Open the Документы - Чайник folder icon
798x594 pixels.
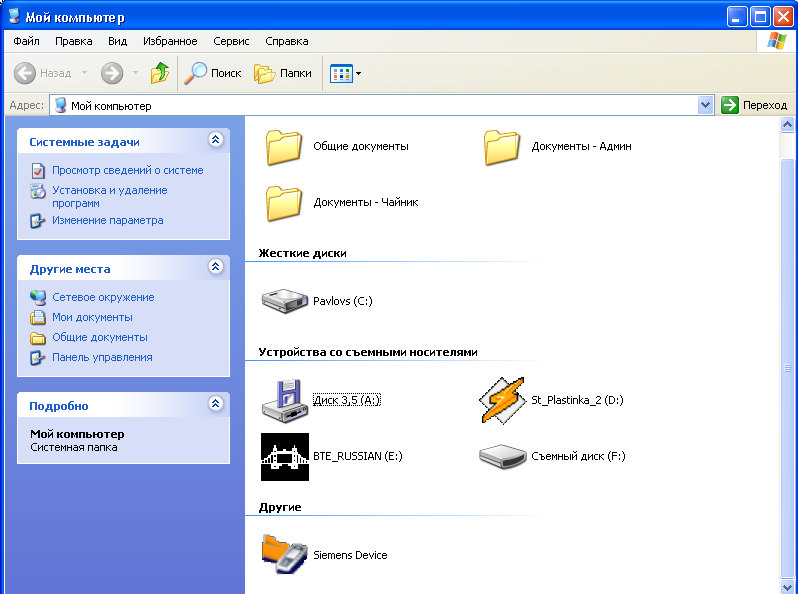coord(283,203)
